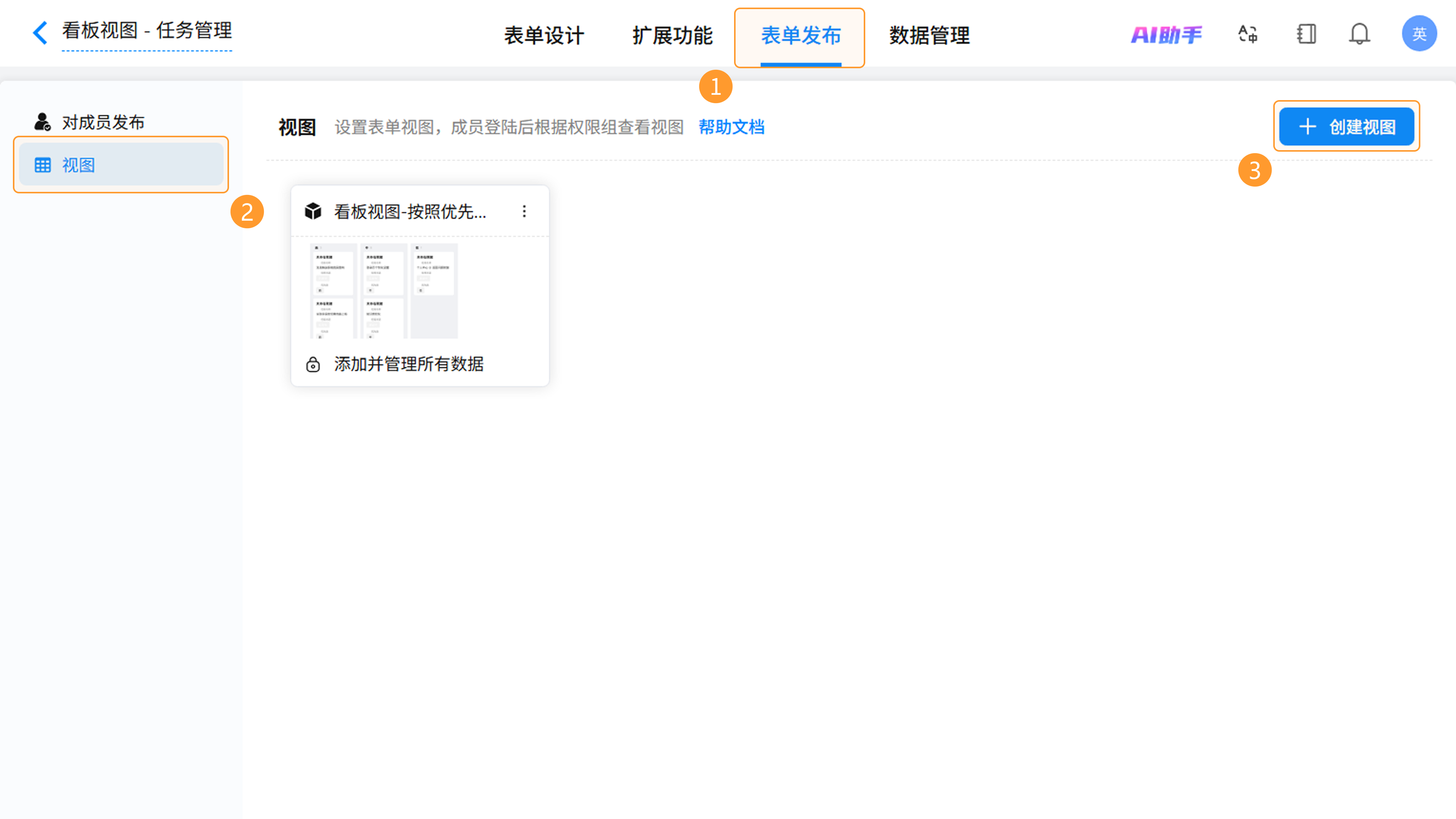1456x819 pixels.
Task: Click the lock permission icon
Action: 313,364
